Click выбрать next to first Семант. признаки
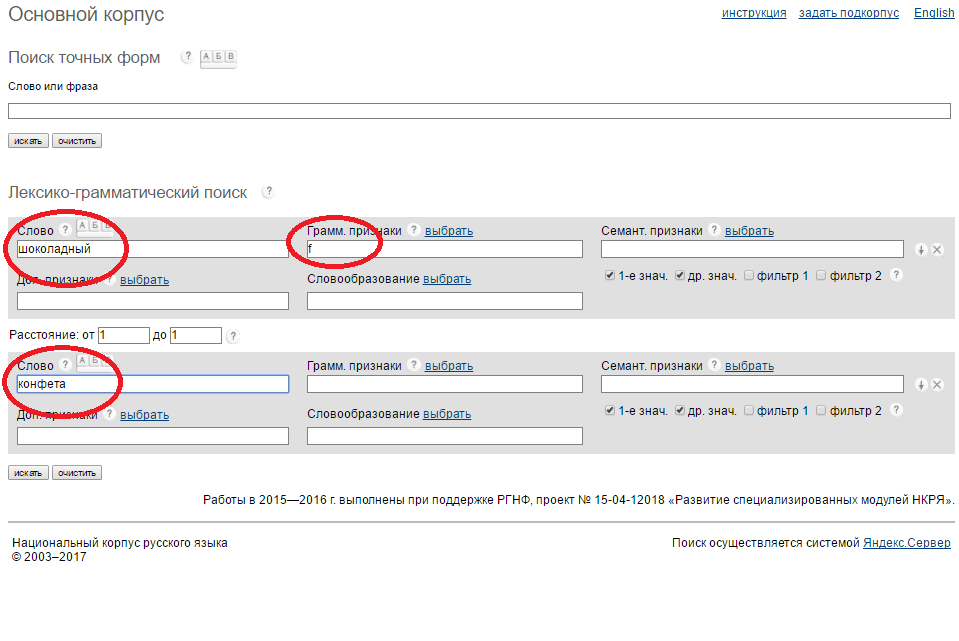This screenshot has width=959, height=641. tap(749, 231)
